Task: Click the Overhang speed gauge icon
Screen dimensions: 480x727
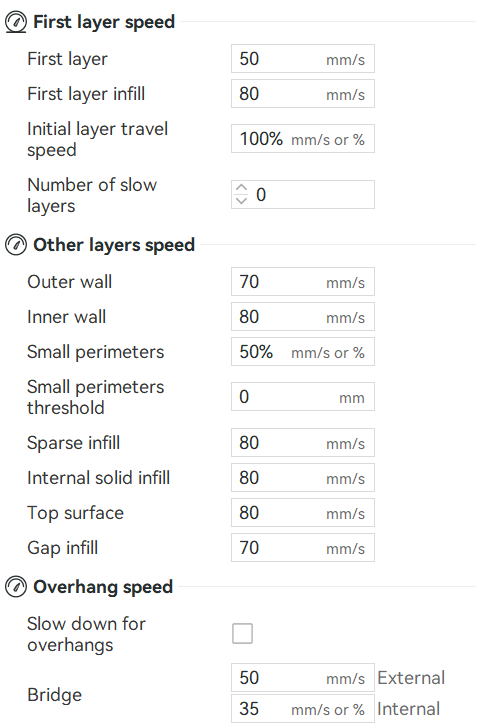Action: click(16, 587)
